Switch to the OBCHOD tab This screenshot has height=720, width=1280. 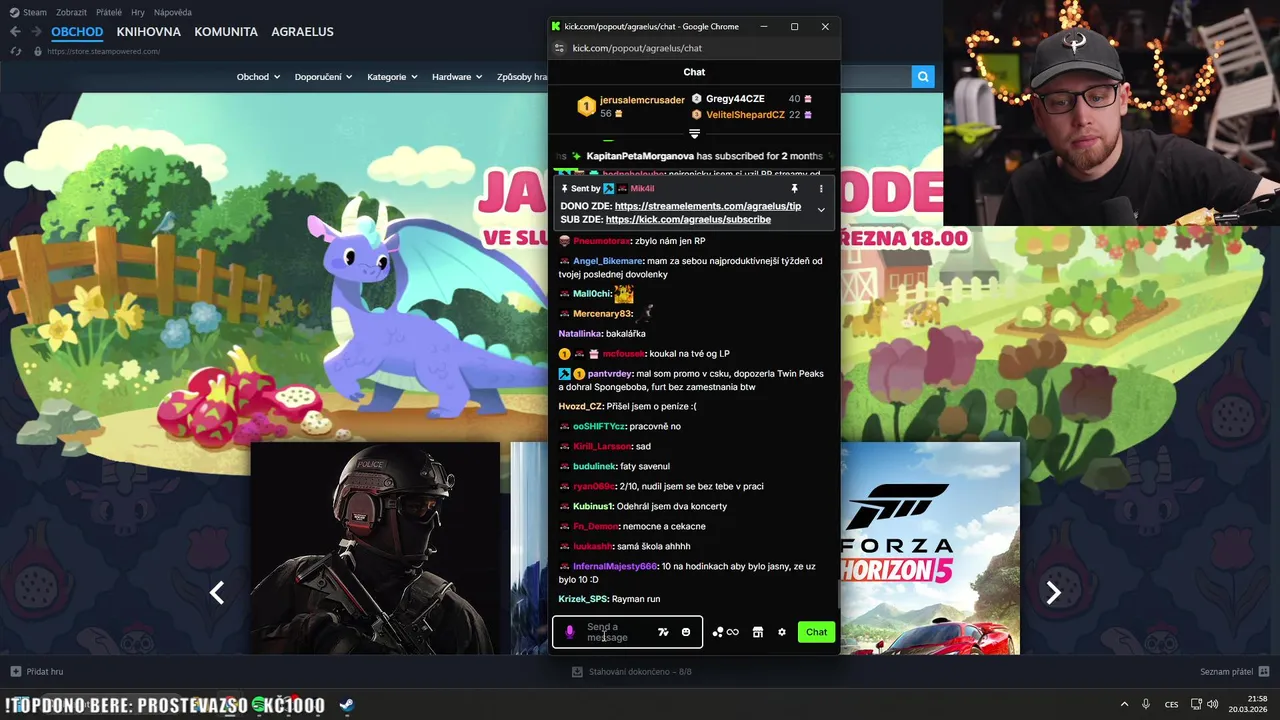tap(77, 32)
